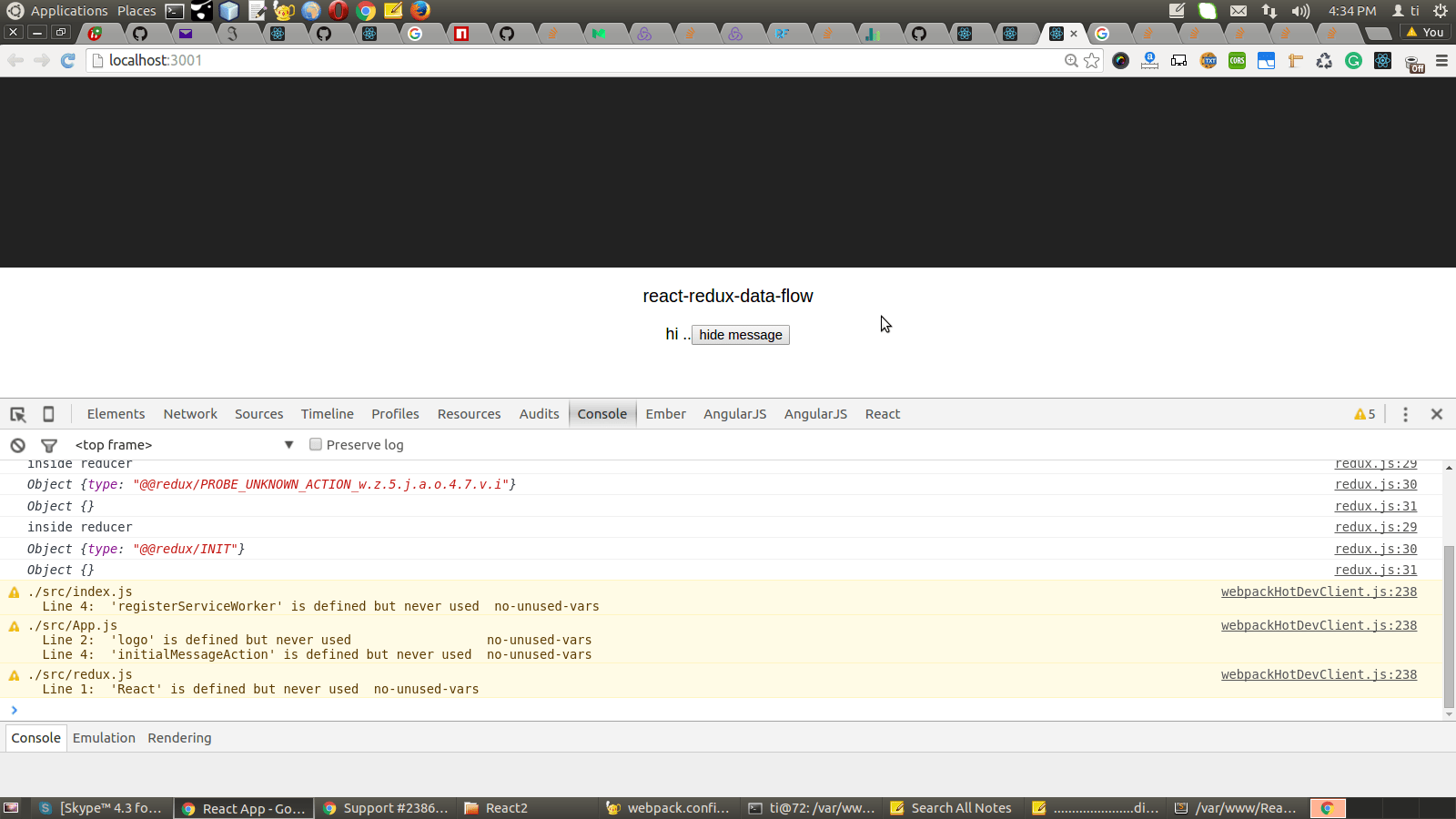1456x819 pixels.
Task: Open the Chrome menu hamburger icon
Action: pos(1441,61)
